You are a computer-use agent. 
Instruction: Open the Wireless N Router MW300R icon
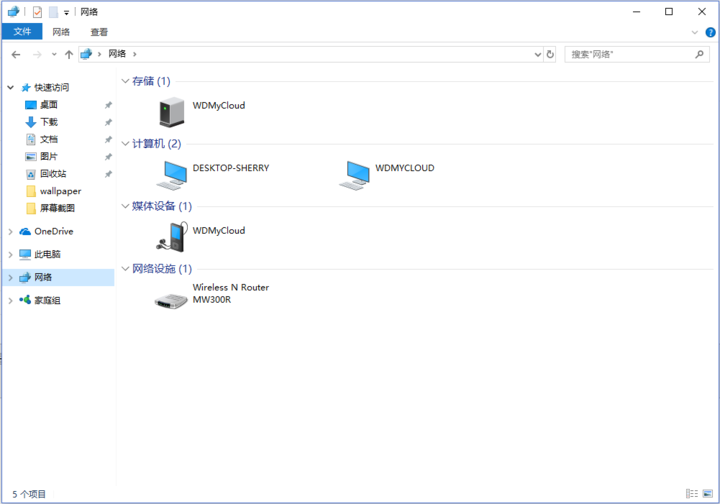[171, 299]
